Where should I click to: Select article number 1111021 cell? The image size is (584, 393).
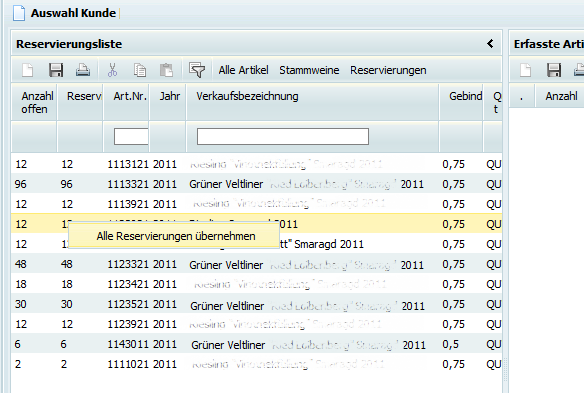128,364
